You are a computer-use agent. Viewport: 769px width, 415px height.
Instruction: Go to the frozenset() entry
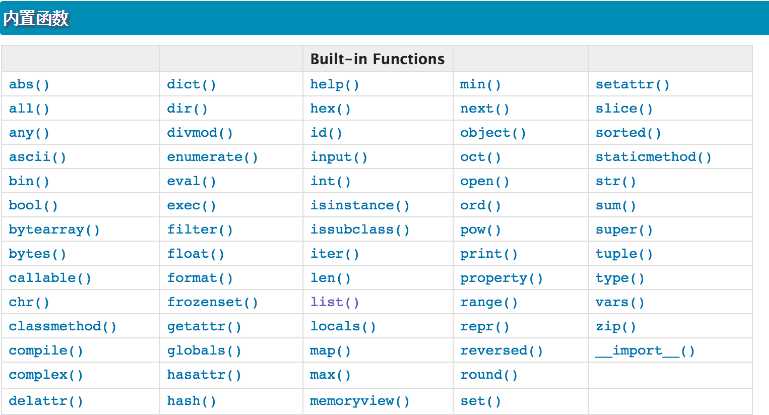click(x=212, y=302)
